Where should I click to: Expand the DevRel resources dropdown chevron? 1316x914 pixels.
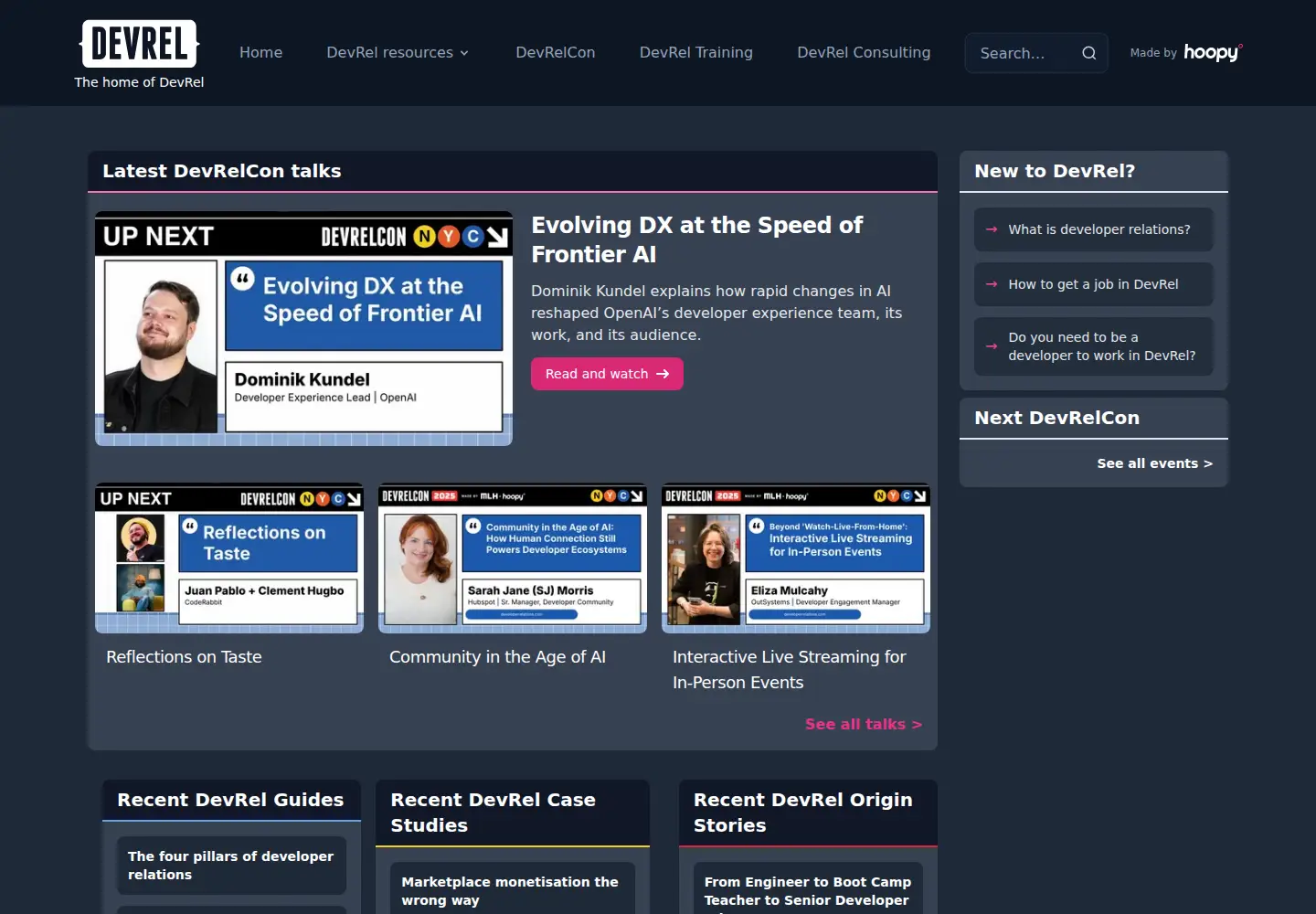click(x=464, y=53)
